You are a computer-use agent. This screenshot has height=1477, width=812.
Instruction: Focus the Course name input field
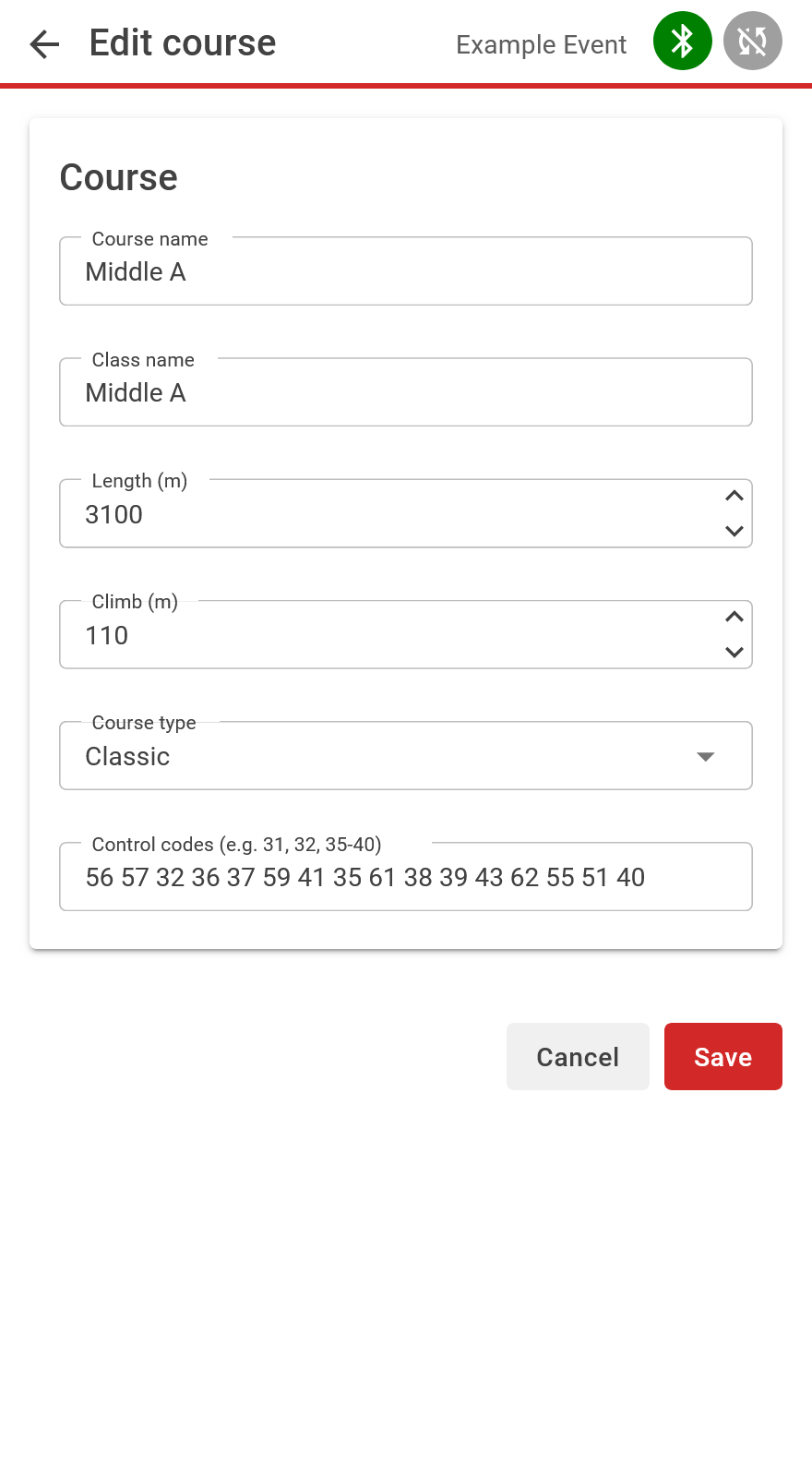(x=406, y=271)
